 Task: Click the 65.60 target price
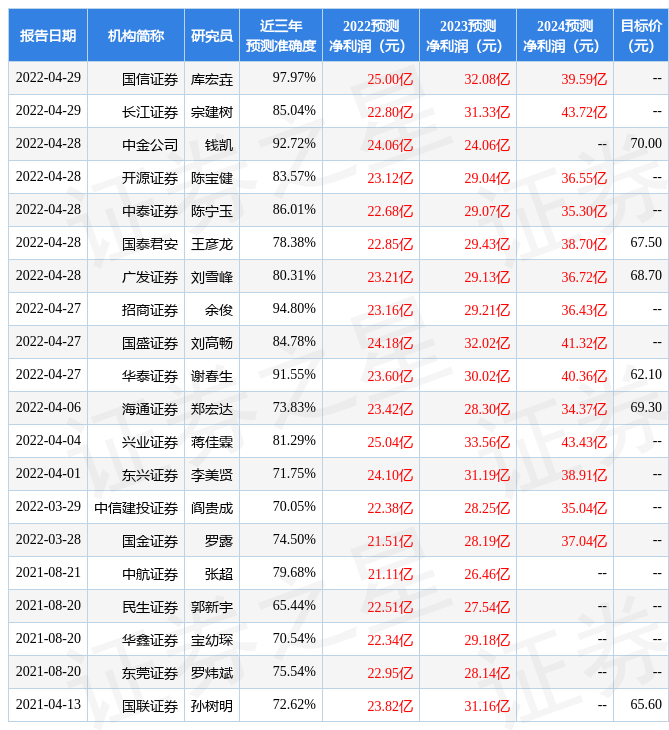[x=646, y=704]
